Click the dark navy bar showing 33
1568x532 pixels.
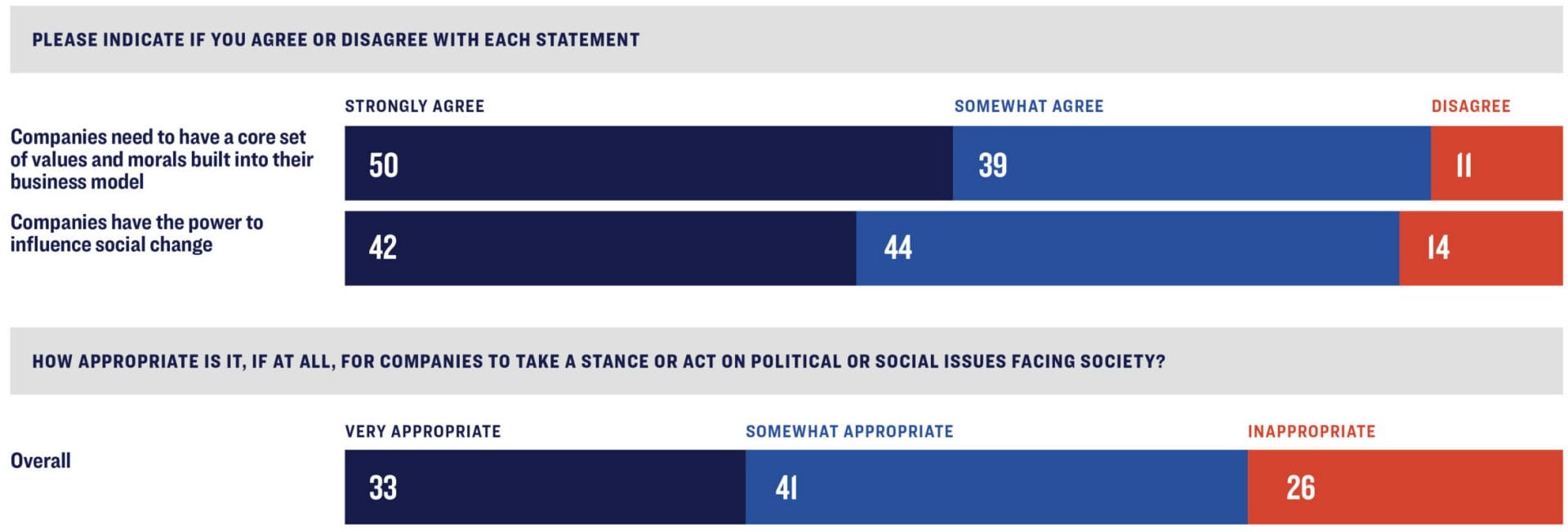(x=545, y=487)
